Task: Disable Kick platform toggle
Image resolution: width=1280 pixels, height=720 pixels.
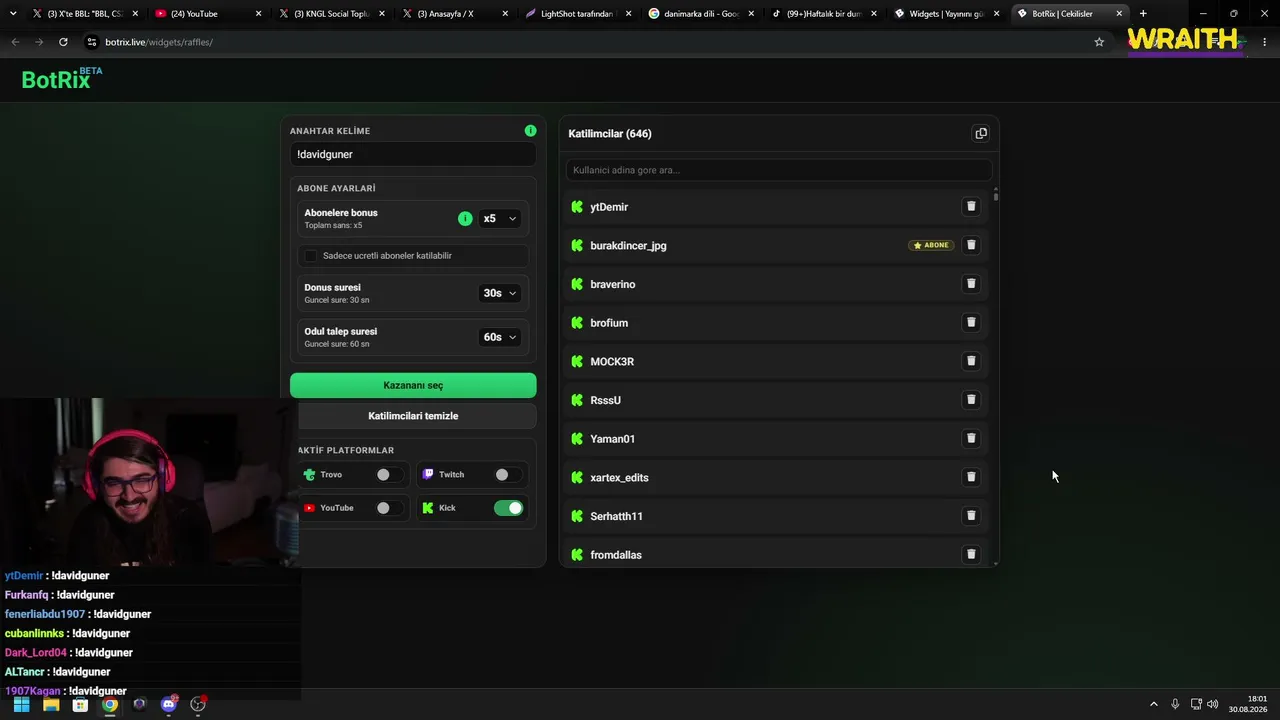Action: (508, 508)
